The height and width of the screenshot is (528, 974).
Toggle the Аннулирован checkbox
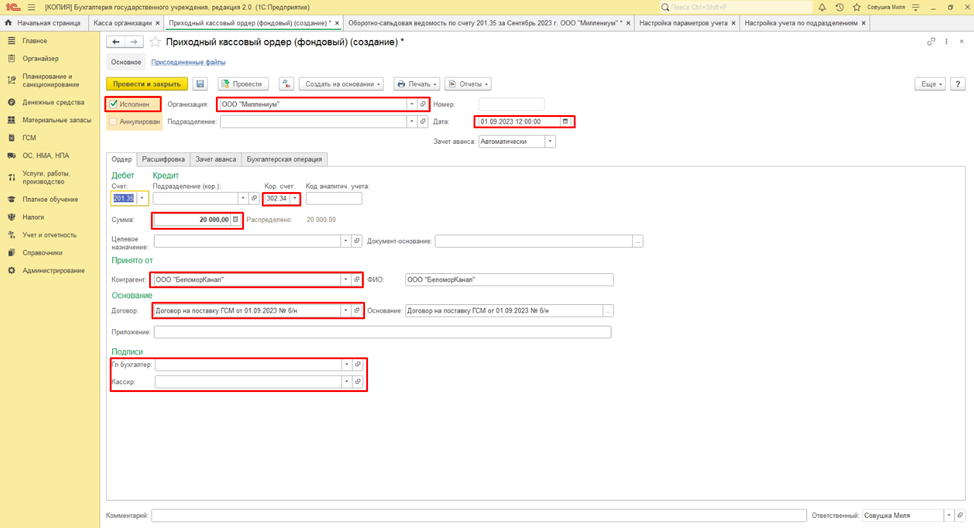[113, 122]
